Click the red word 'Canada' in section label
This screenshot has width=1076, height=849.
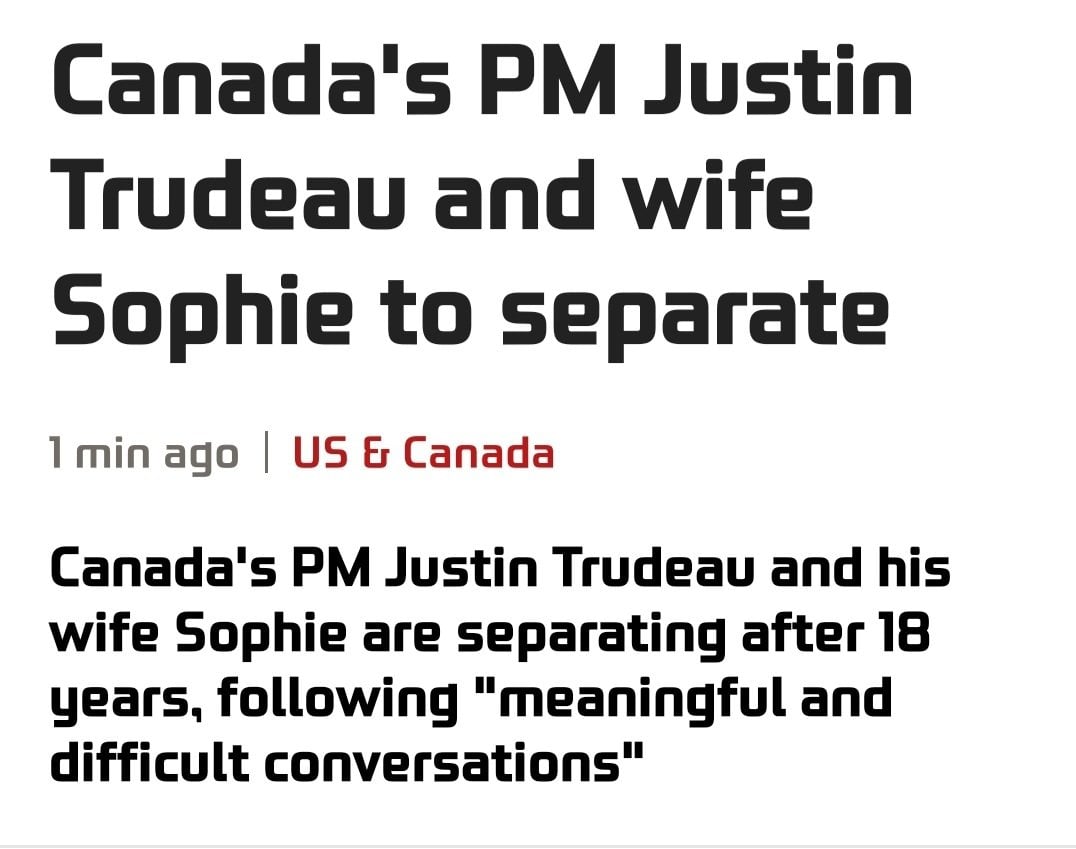coord(478,453)
